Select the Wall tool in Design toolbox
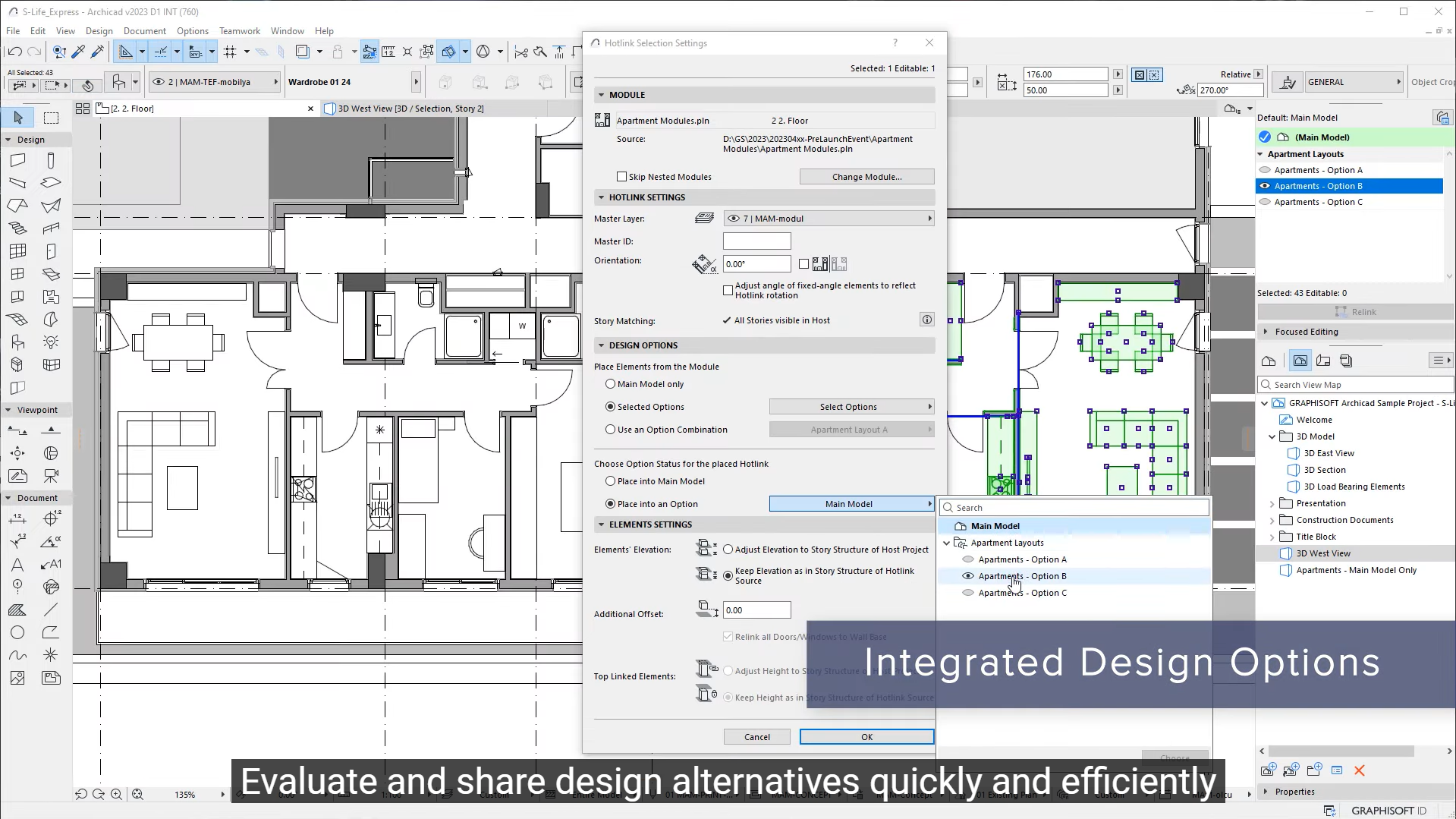Image resolution: width=1456 pixels, height=819 pixels. click(x=18, y=160)
